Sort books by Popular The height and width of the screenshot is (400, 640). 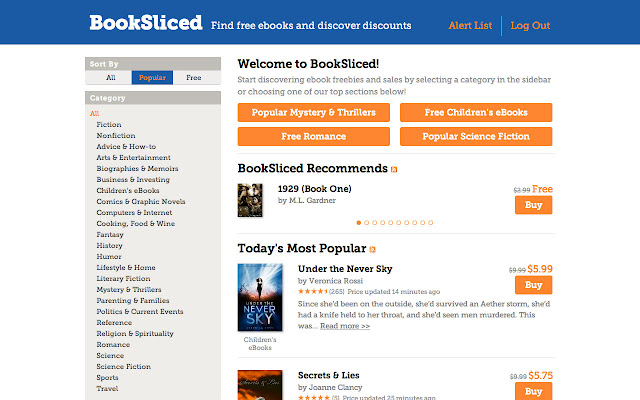click(x=152, y=77)
